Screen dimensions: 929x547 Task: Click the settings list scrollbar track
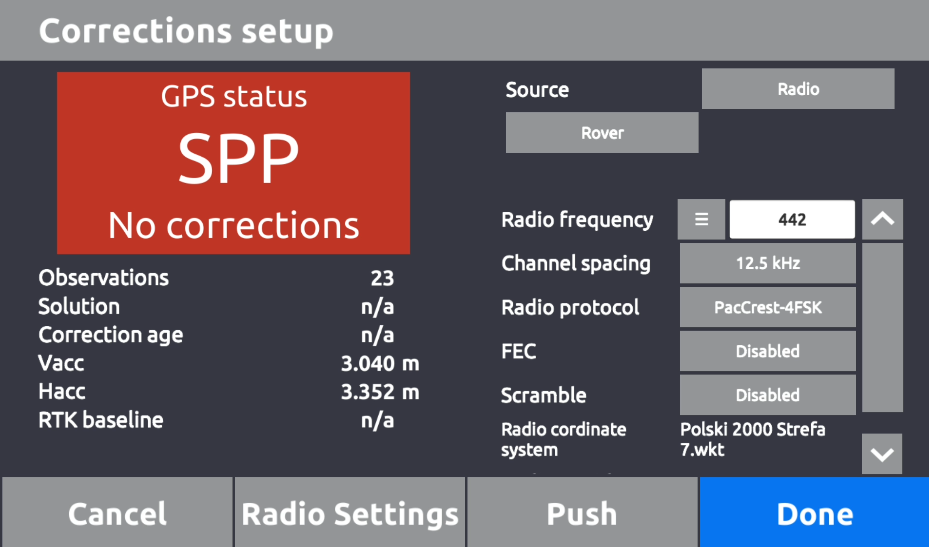pos(882,327)
